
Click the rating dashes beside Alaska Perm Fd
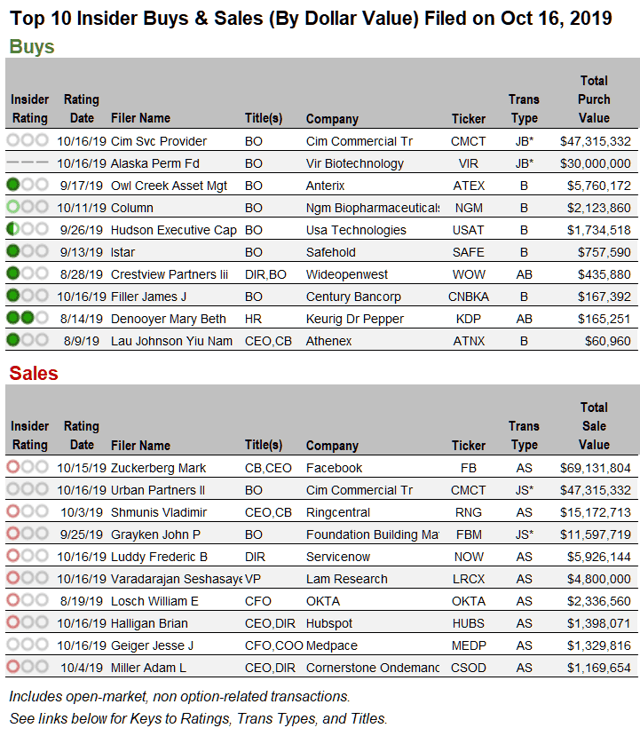(x=27, y=163)
